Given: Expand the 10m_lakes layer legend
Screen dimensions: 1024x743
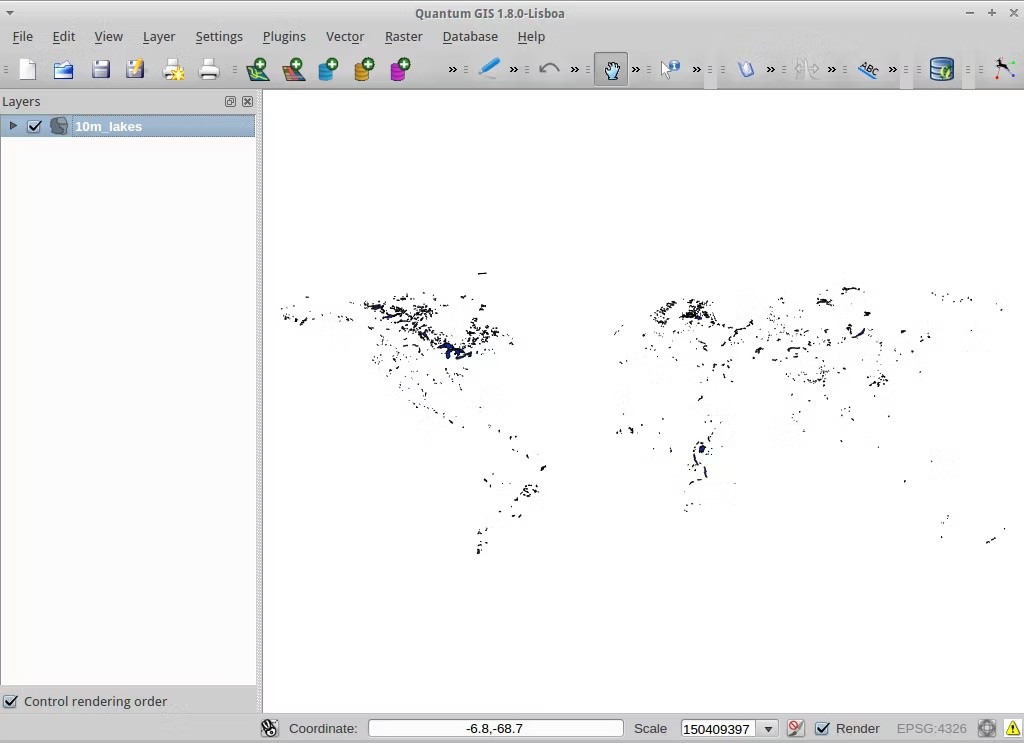Looking at the screenshot, I should [x=13, y=126].
